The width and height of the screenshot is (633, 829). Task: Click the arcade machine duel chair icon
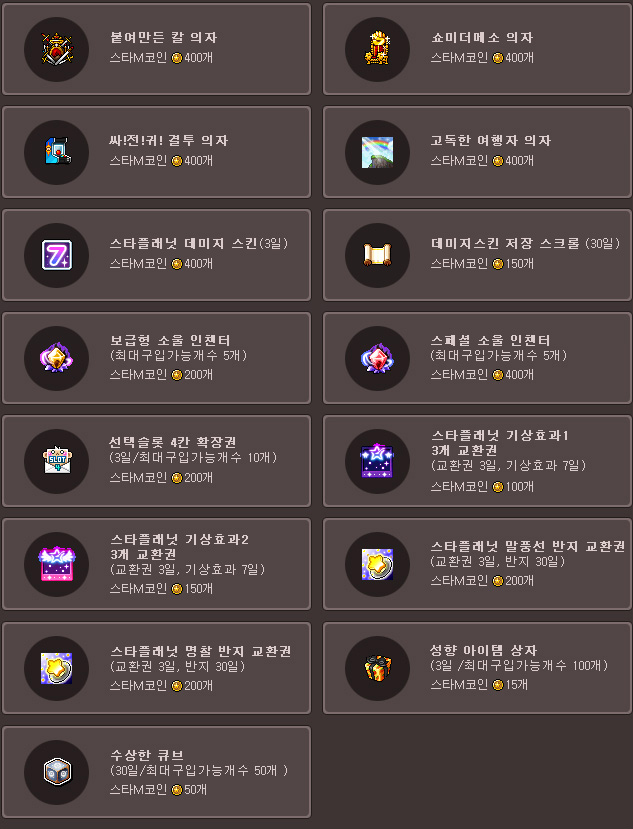[x=57, y=151]
